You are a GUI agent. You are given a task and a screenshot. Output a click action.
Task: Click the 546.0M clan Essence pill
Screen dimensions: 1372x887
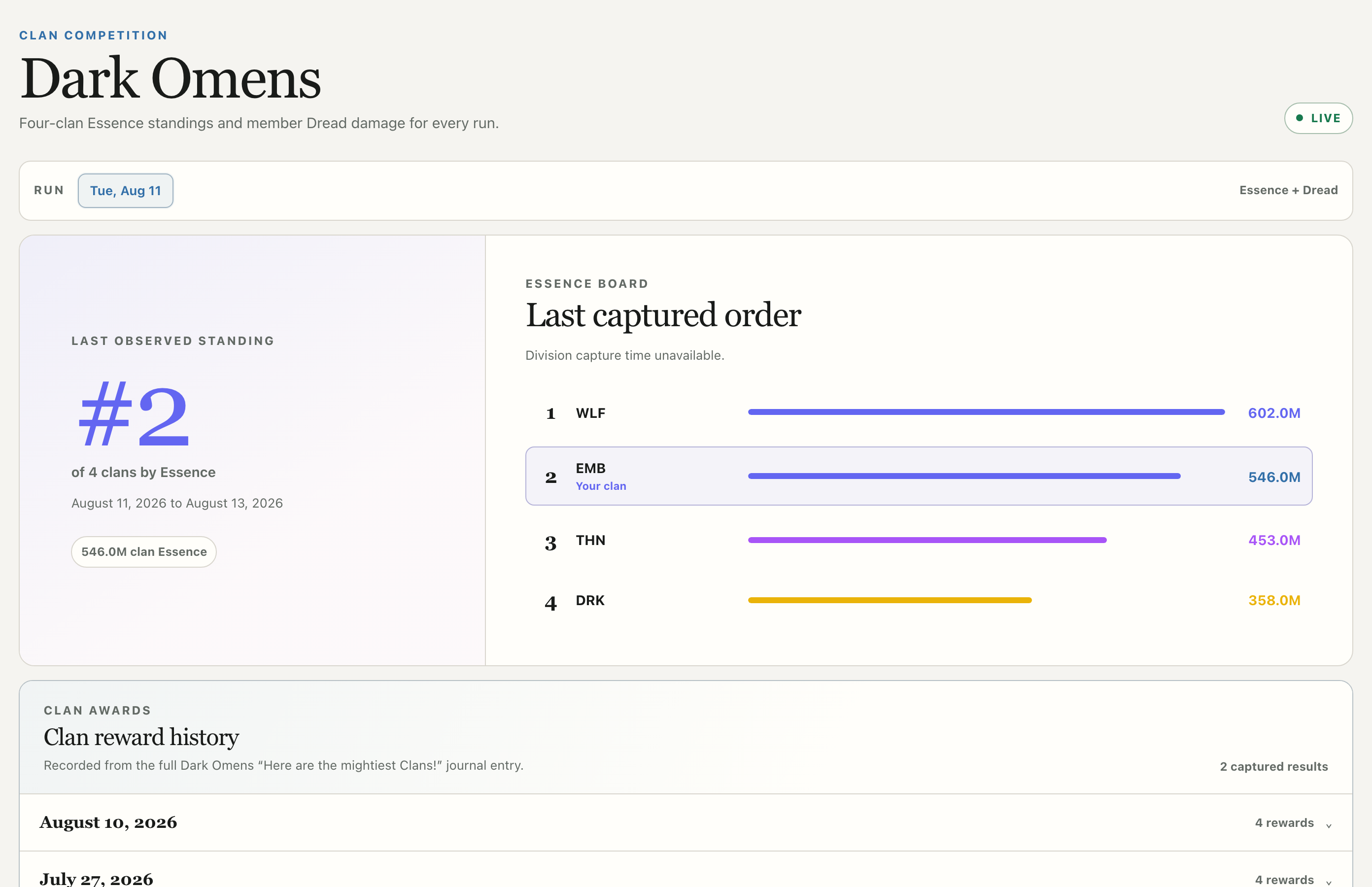144,552
